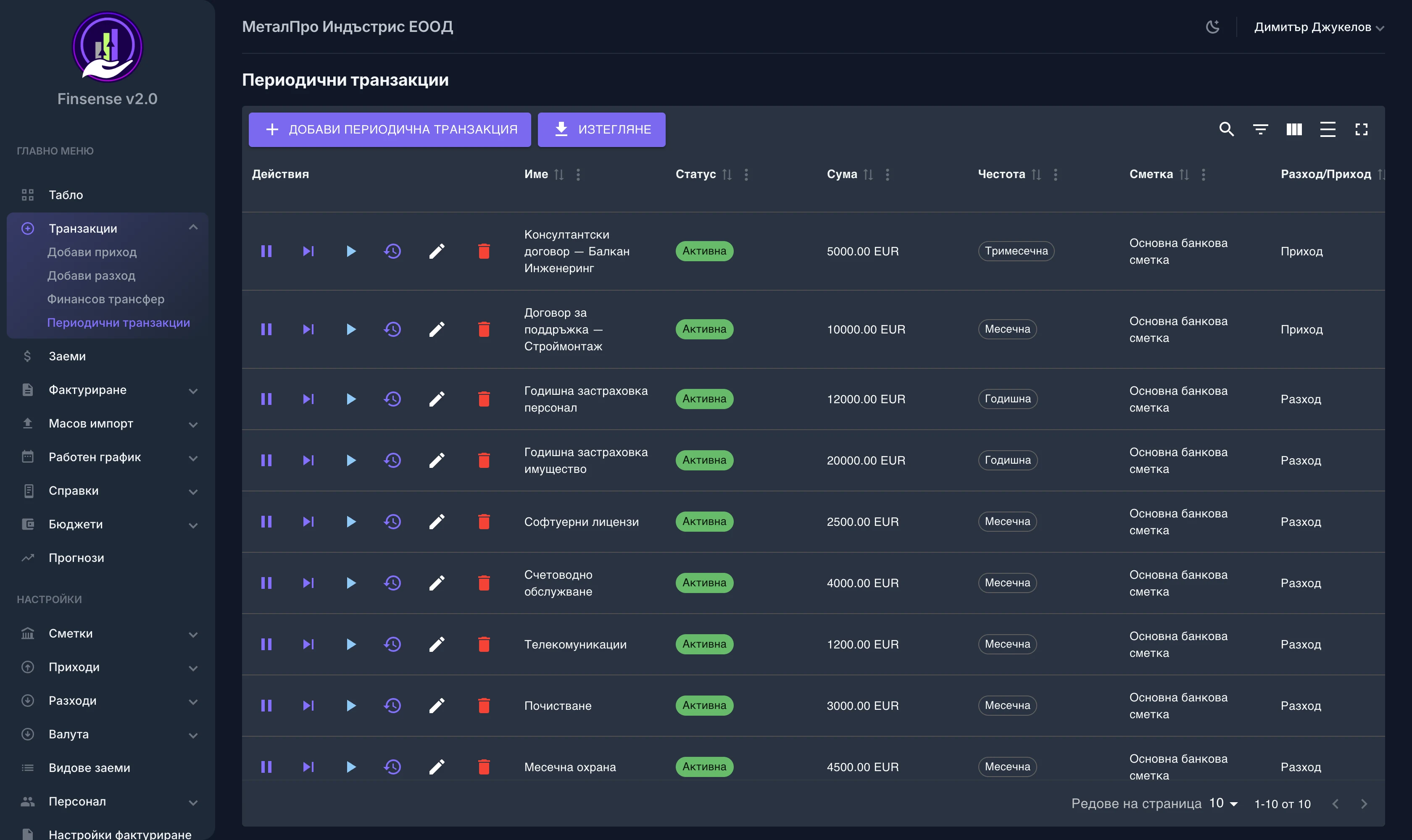Expand the Справки menu

coord(108,491)
